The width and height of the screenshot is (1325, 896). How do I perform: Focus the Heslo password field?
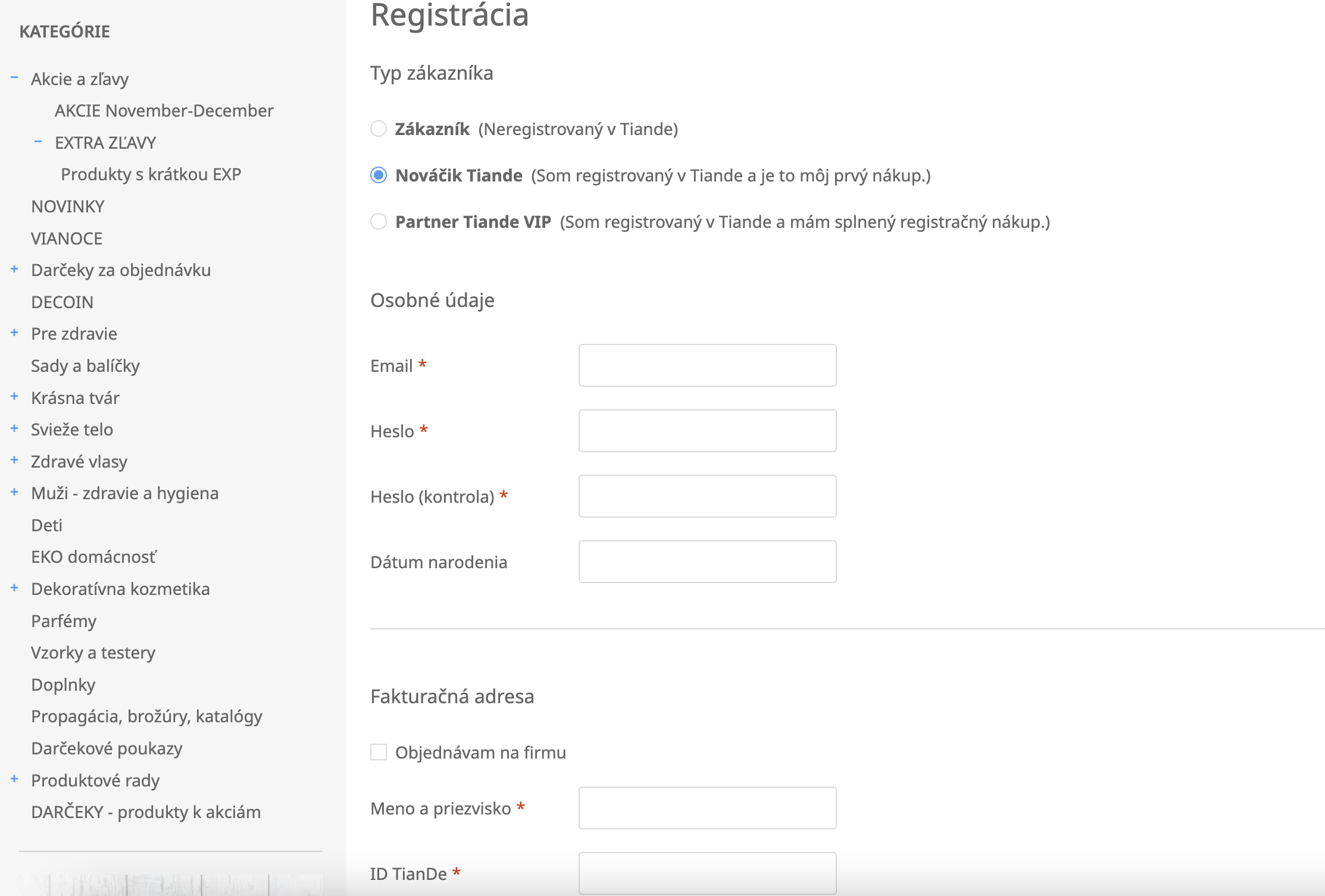pos(707,431)
